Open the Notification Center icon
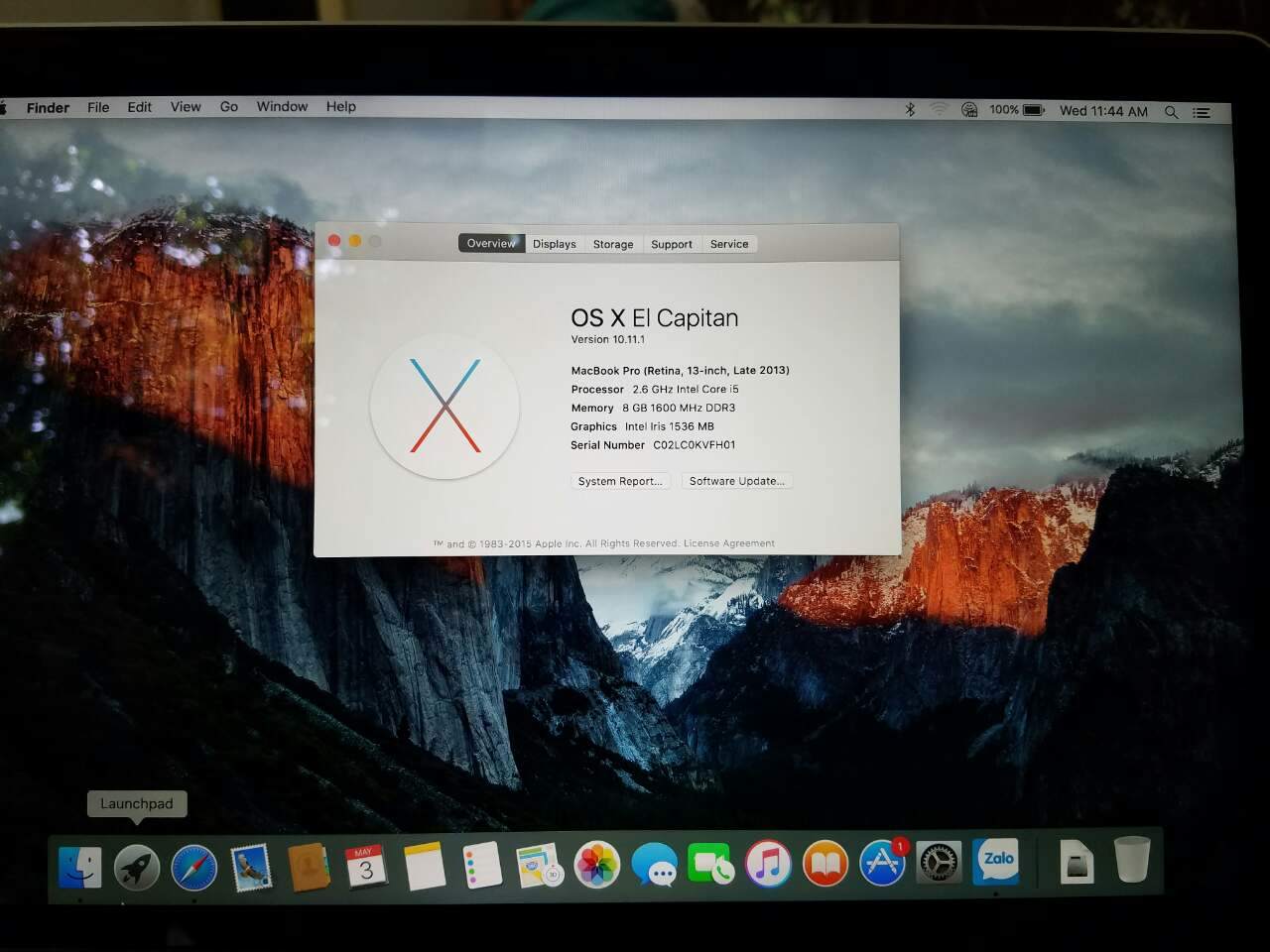Screen dimensions: 1270x952 tap(1202, 112)
